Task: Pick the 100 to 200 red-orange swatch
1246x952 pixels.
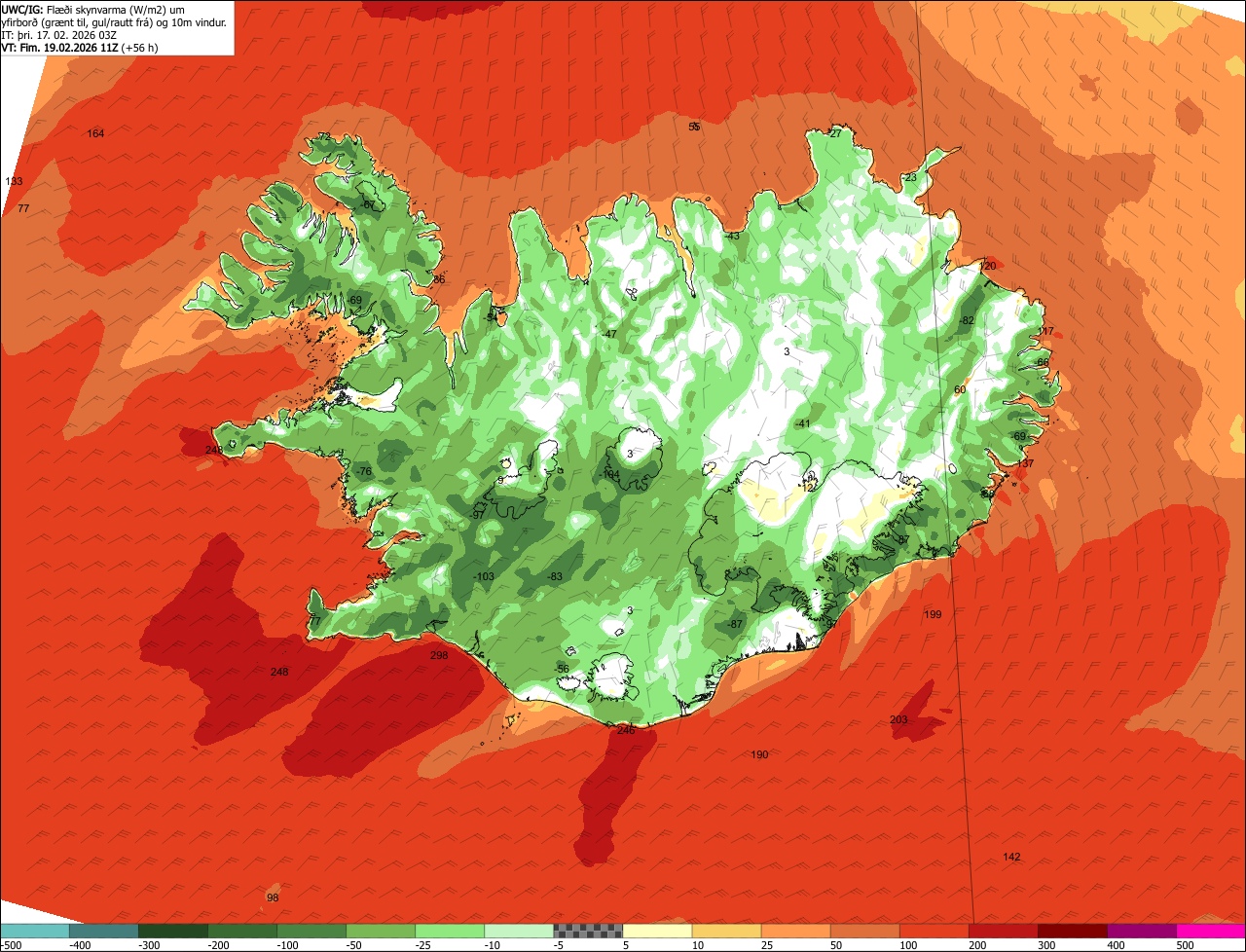Action: click(x=934, y=931)
